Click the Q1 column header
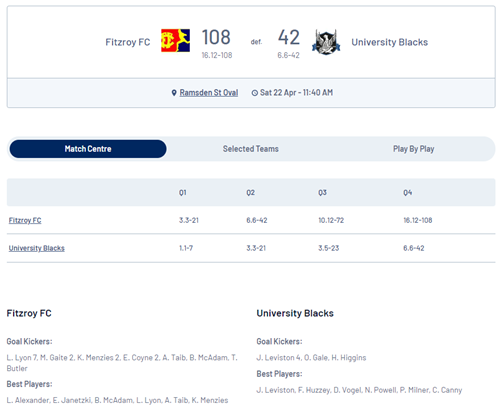This screenshot has width=500, height=408. 183,193
